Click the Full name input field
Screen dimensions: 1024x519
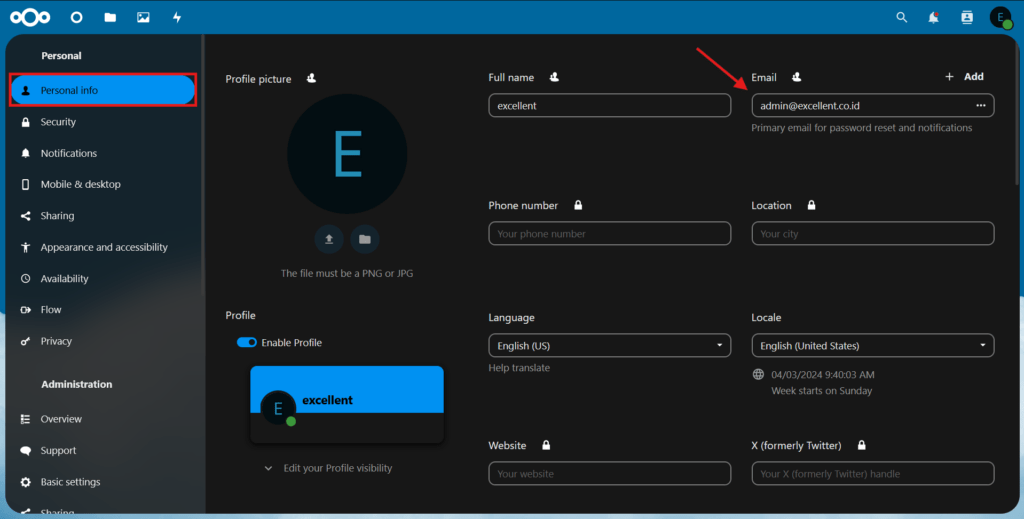tap(609, 105)
